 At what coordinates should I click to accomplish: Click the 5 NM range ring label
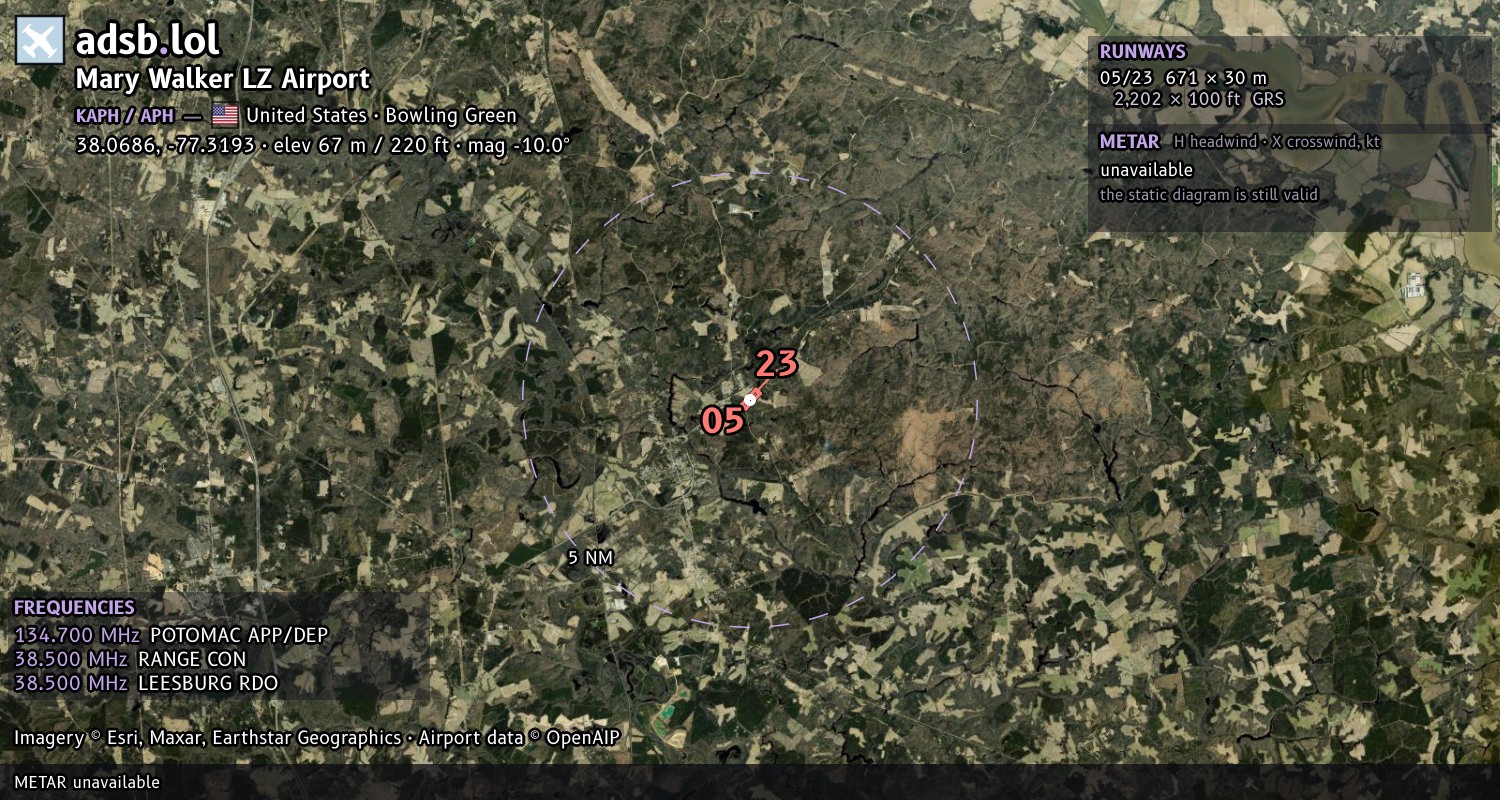[589, 558]
